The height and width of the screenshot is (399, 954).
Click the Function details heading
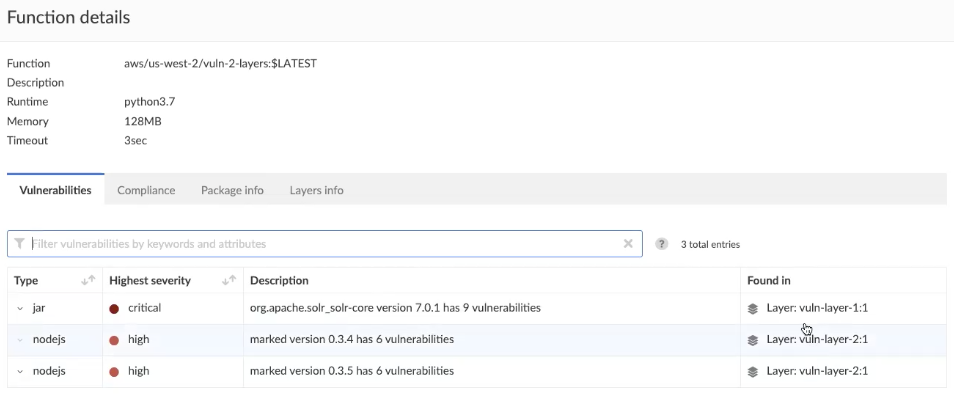coord(68,17)
